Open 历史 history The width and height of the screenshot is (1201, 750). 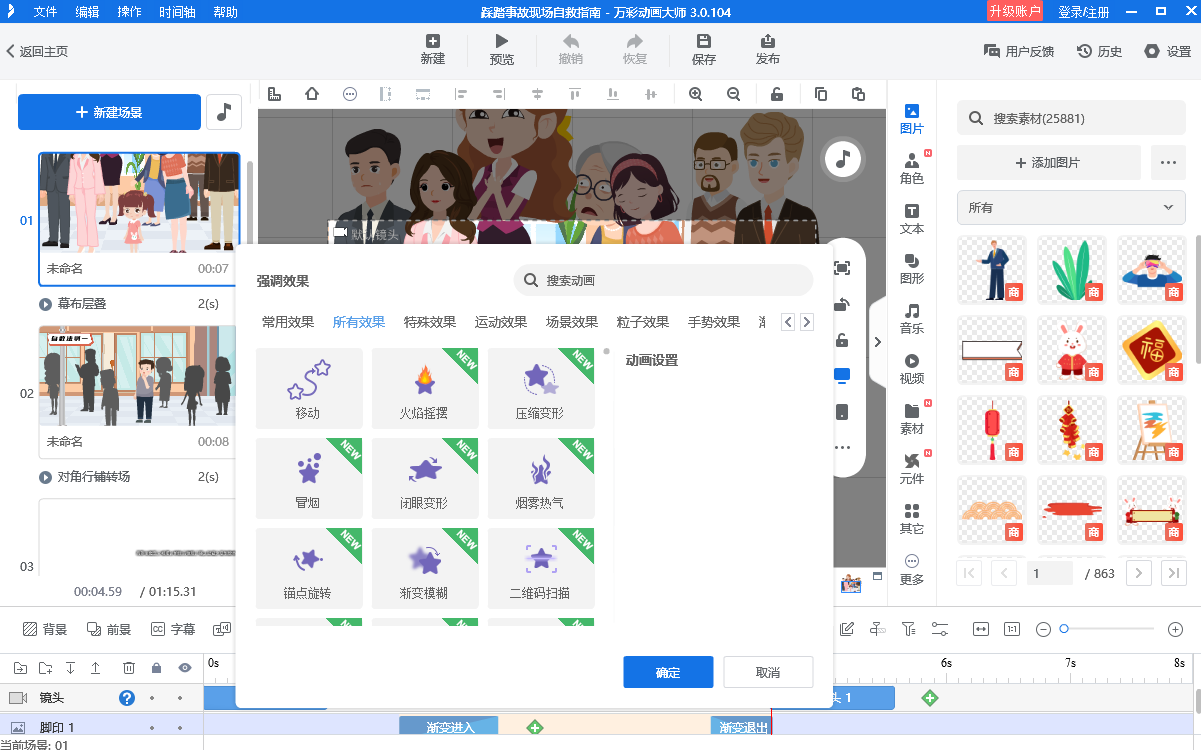click(1099, 51)
